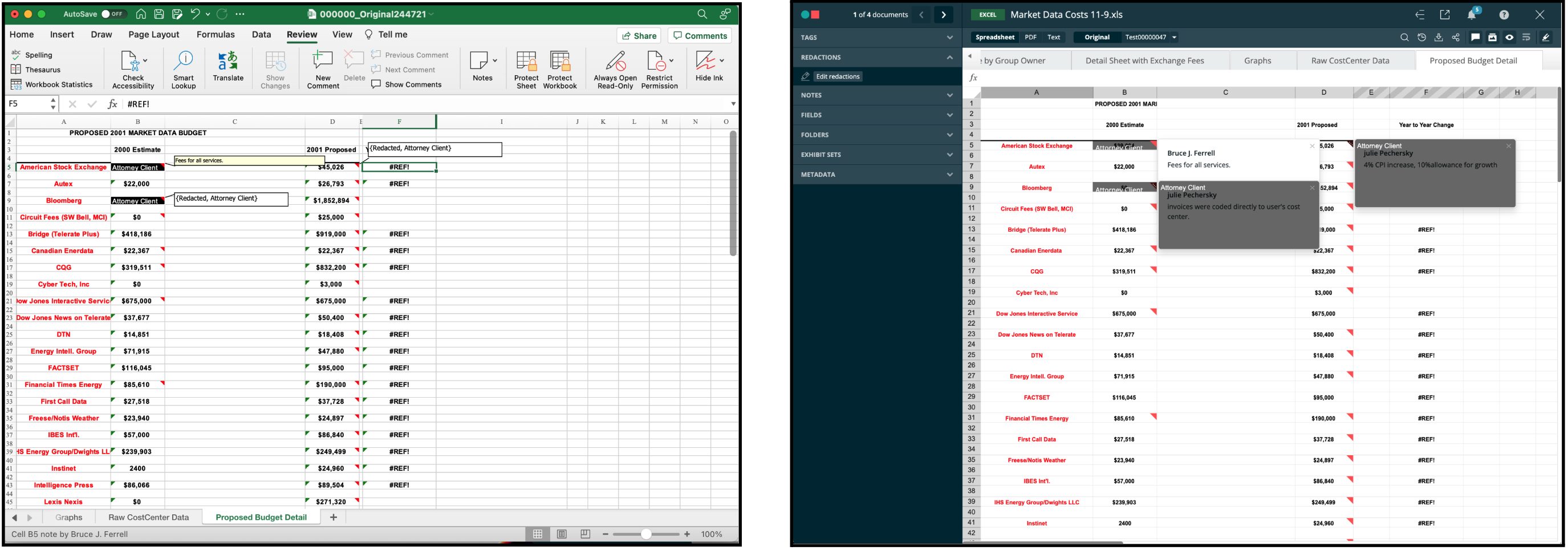Click Show Comments in the ribbon
This screenshot has width=1568, height=550.
tap(407, 84)
